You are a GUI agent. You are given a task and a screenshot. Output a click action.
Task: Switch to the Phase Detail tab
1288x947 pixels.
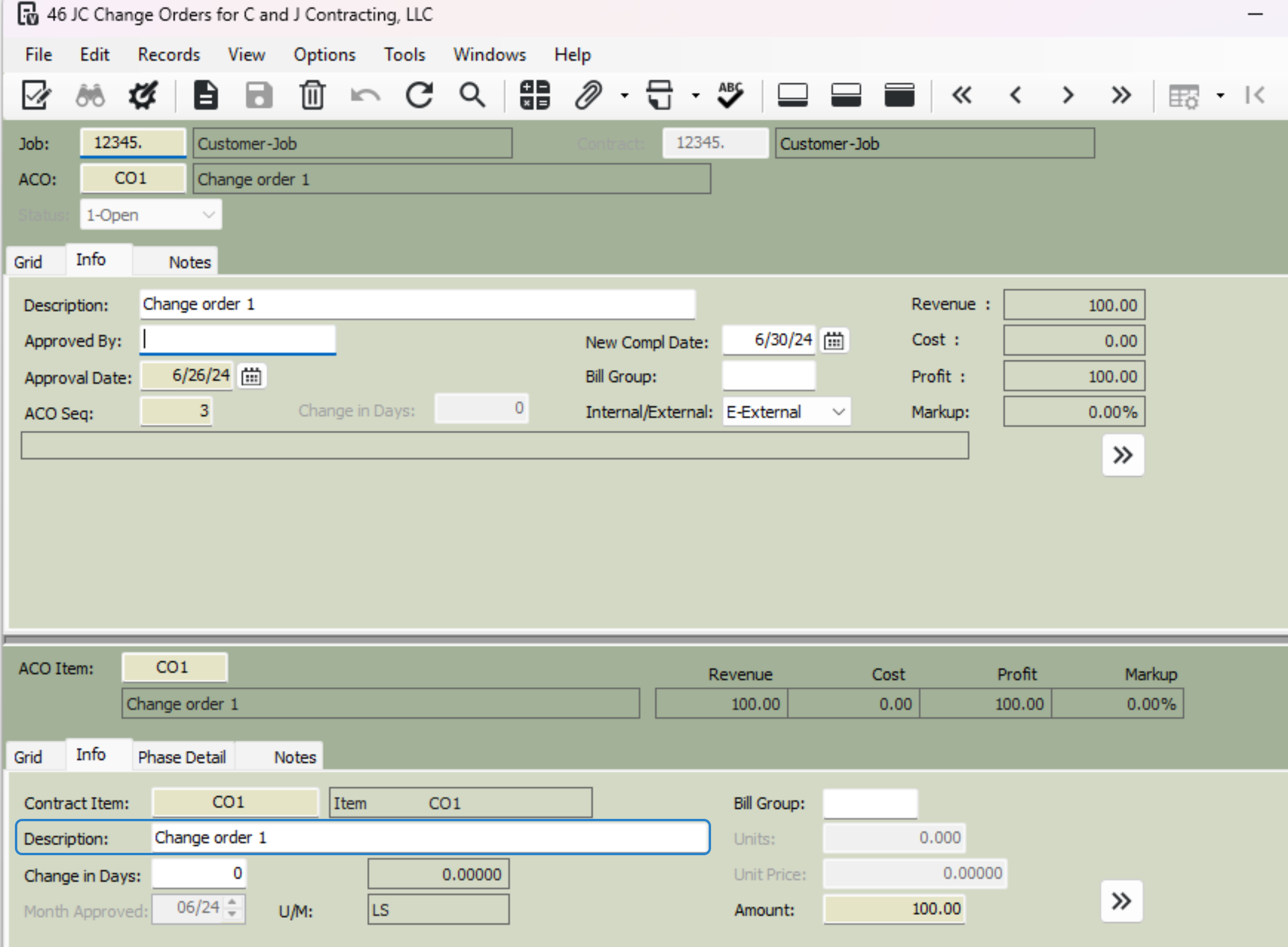[x=182, y=757]
